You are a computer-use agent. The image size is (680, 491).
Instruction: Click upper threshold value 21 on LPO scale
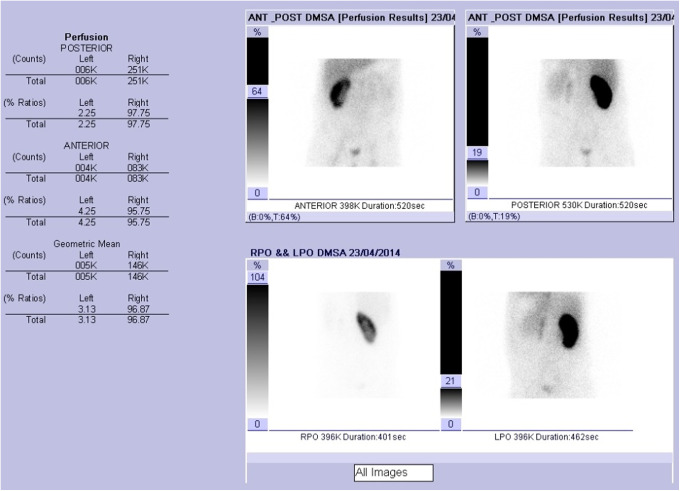[451, 381]
